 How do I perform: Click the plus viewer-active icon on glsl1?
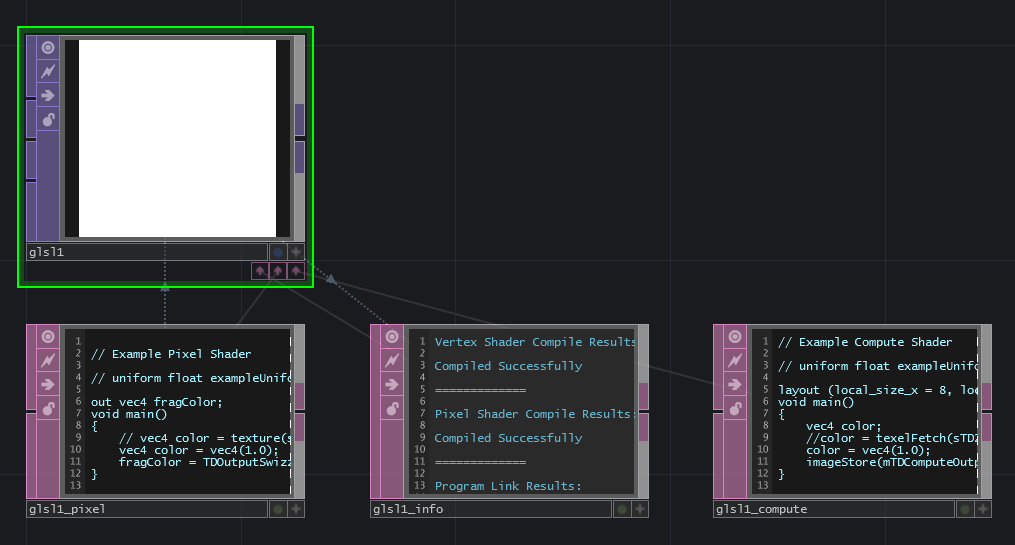point(296,252)
